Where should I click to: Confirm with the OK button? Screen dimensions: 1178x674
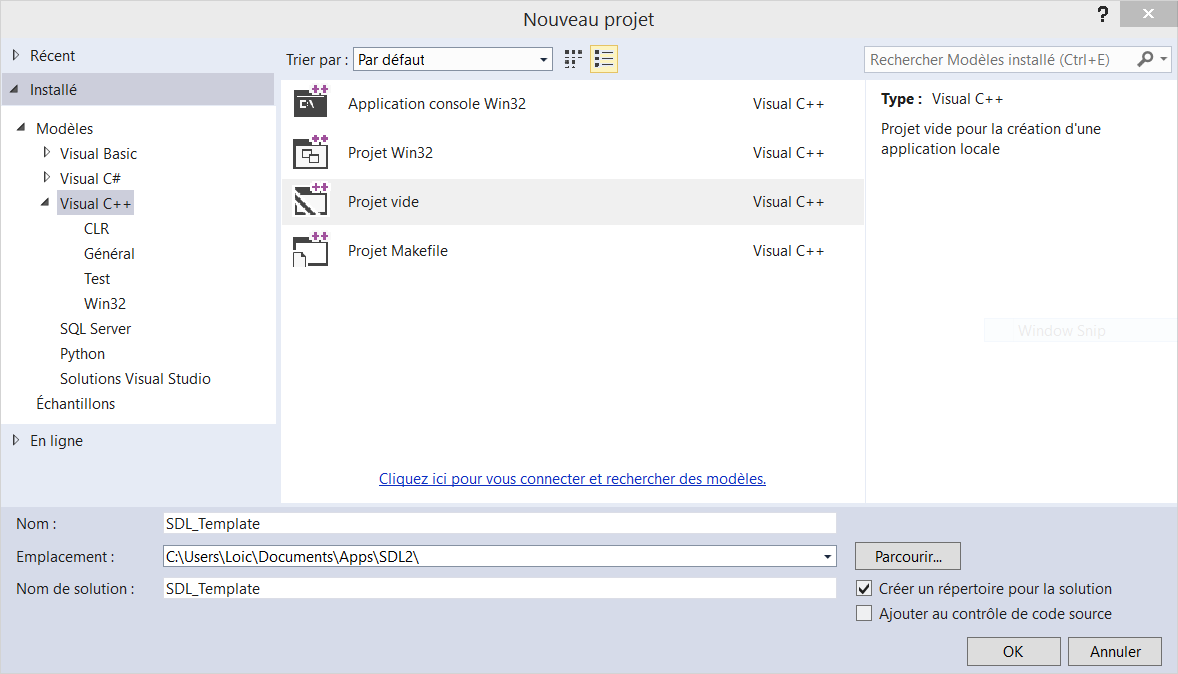[1013, 652]
